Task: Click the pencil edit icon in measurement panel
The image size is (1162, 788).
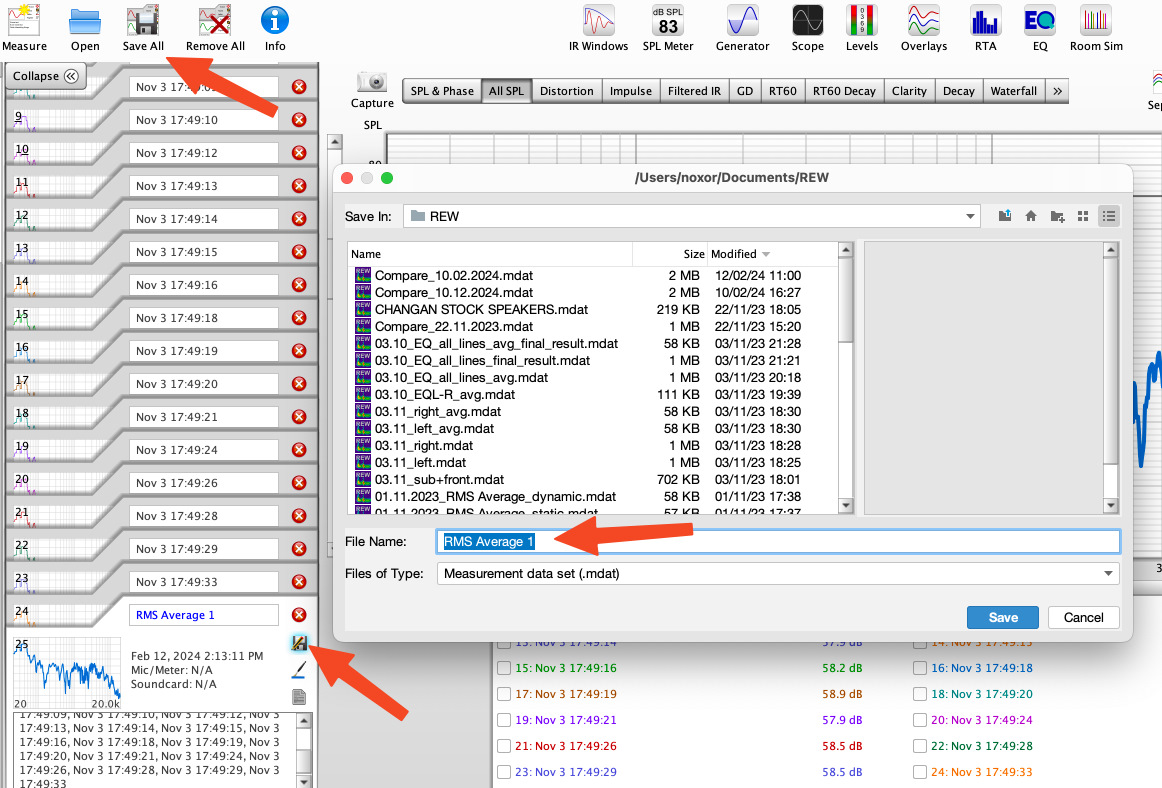Action: point(299,670)
